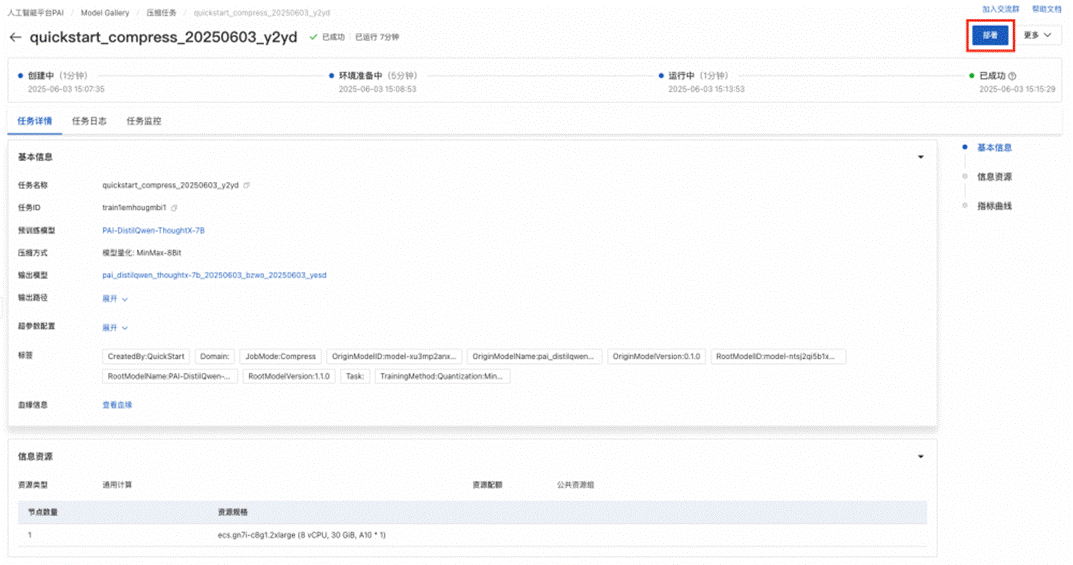The height and width of the screenshot is (565, 1073).
Task: Go to Model Gallery breadcrumb
Action: tap(105, 13)
